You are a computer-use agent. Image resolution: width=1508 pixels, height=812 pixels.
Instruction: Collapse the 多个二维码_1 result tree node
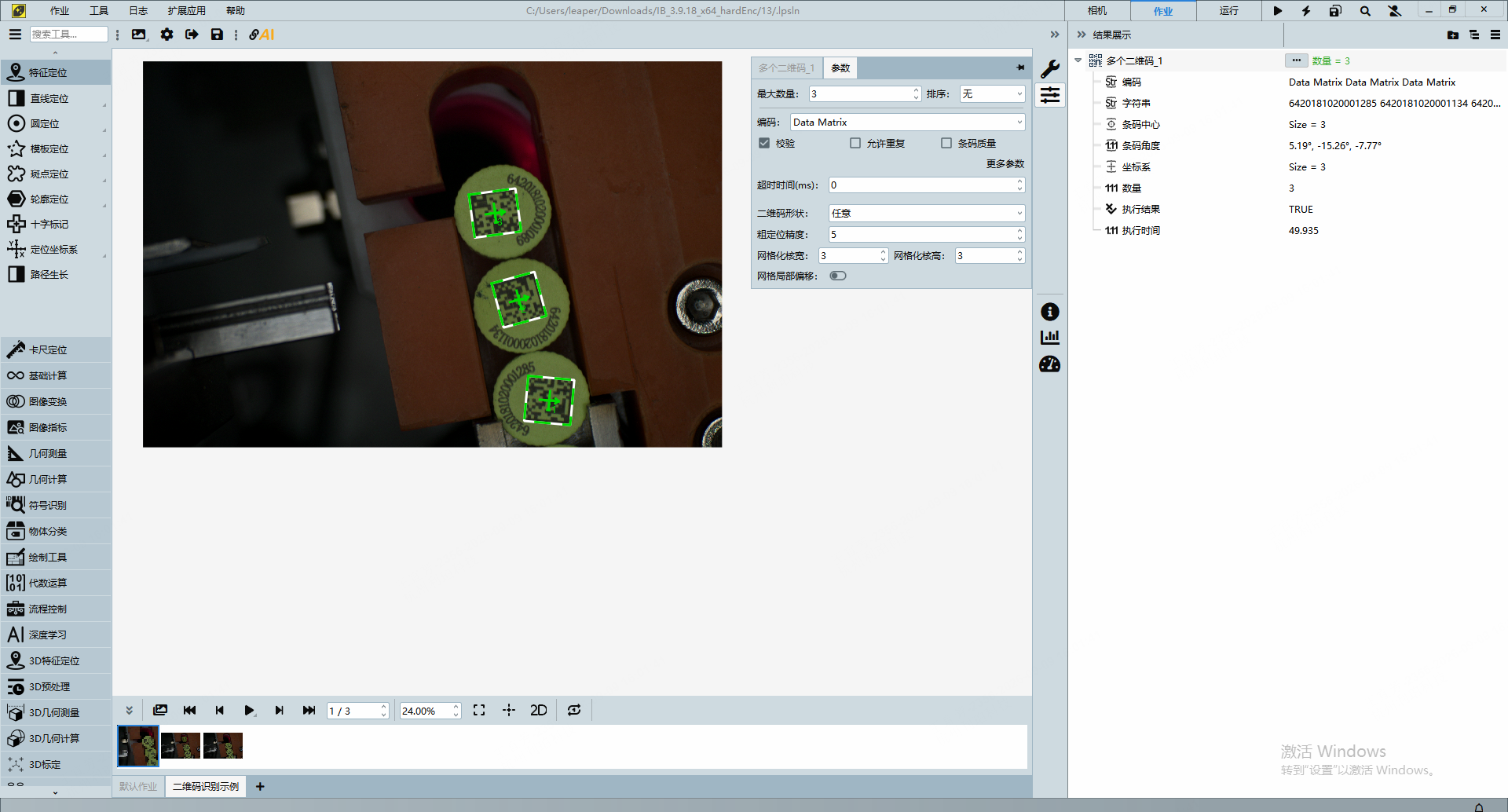[x=1078, y=60]
